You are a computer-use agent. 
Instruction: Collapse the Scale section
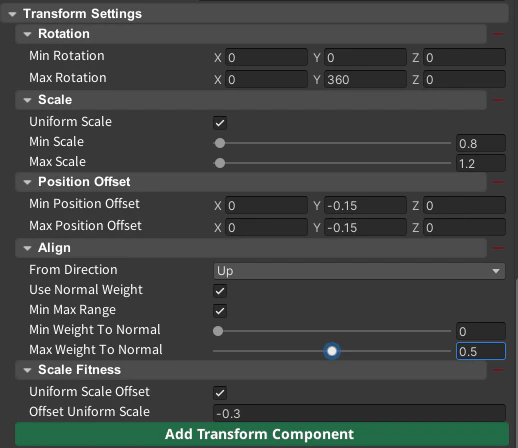click(27, 100)
